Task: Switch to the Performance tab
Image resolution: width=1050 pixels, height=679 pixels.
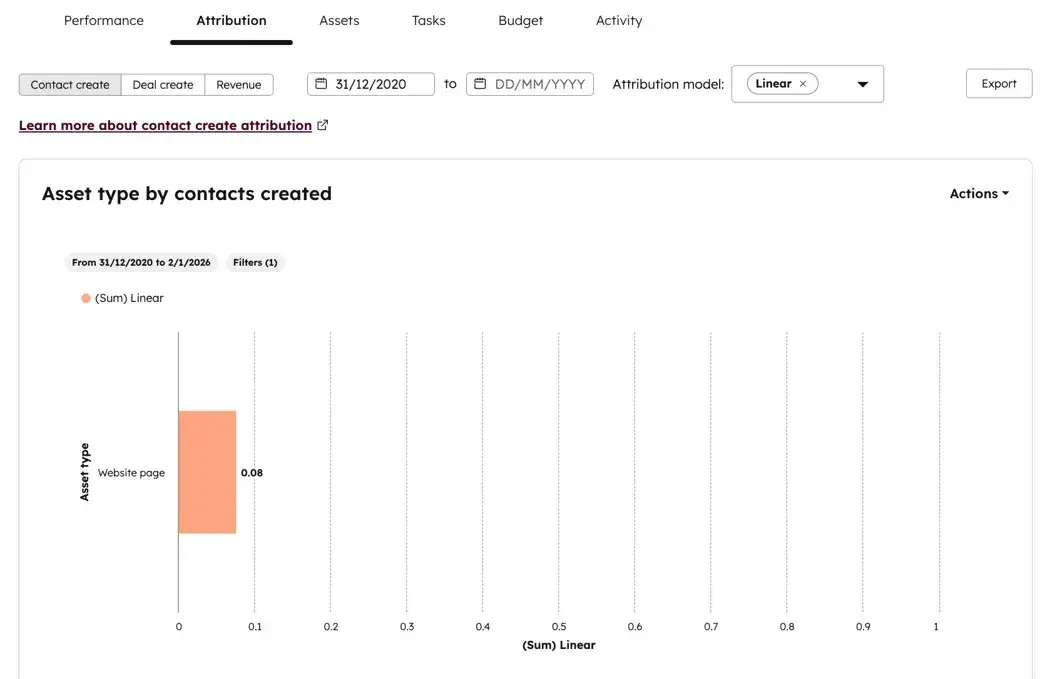Action: click(103, 20)
